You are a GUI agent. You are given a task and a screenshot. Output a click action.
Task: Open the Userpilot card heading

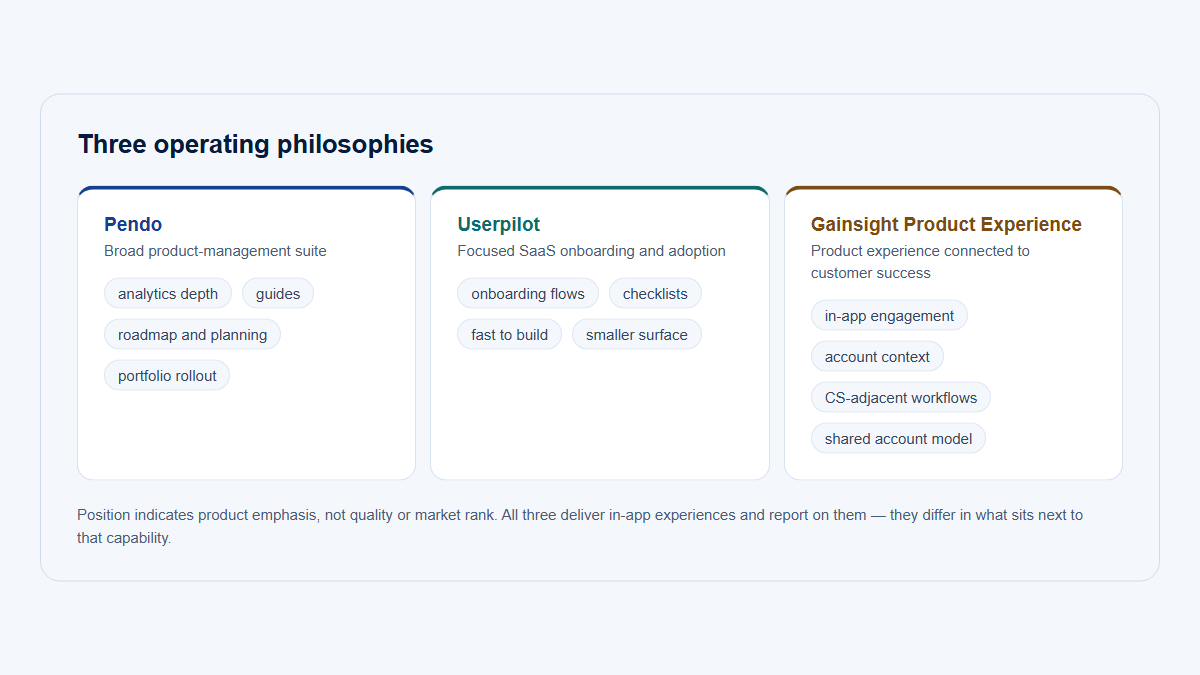click(499, 224)
